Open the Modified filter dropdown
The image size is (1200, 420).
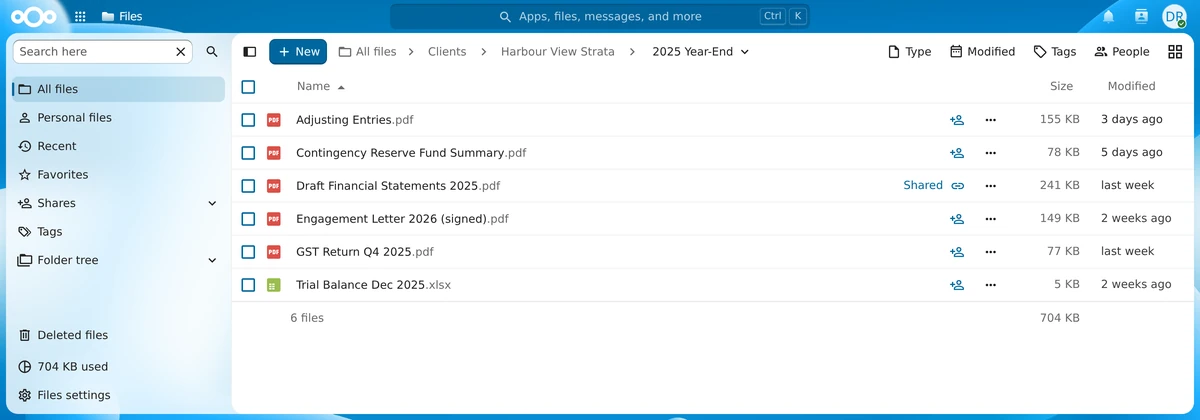982,51
